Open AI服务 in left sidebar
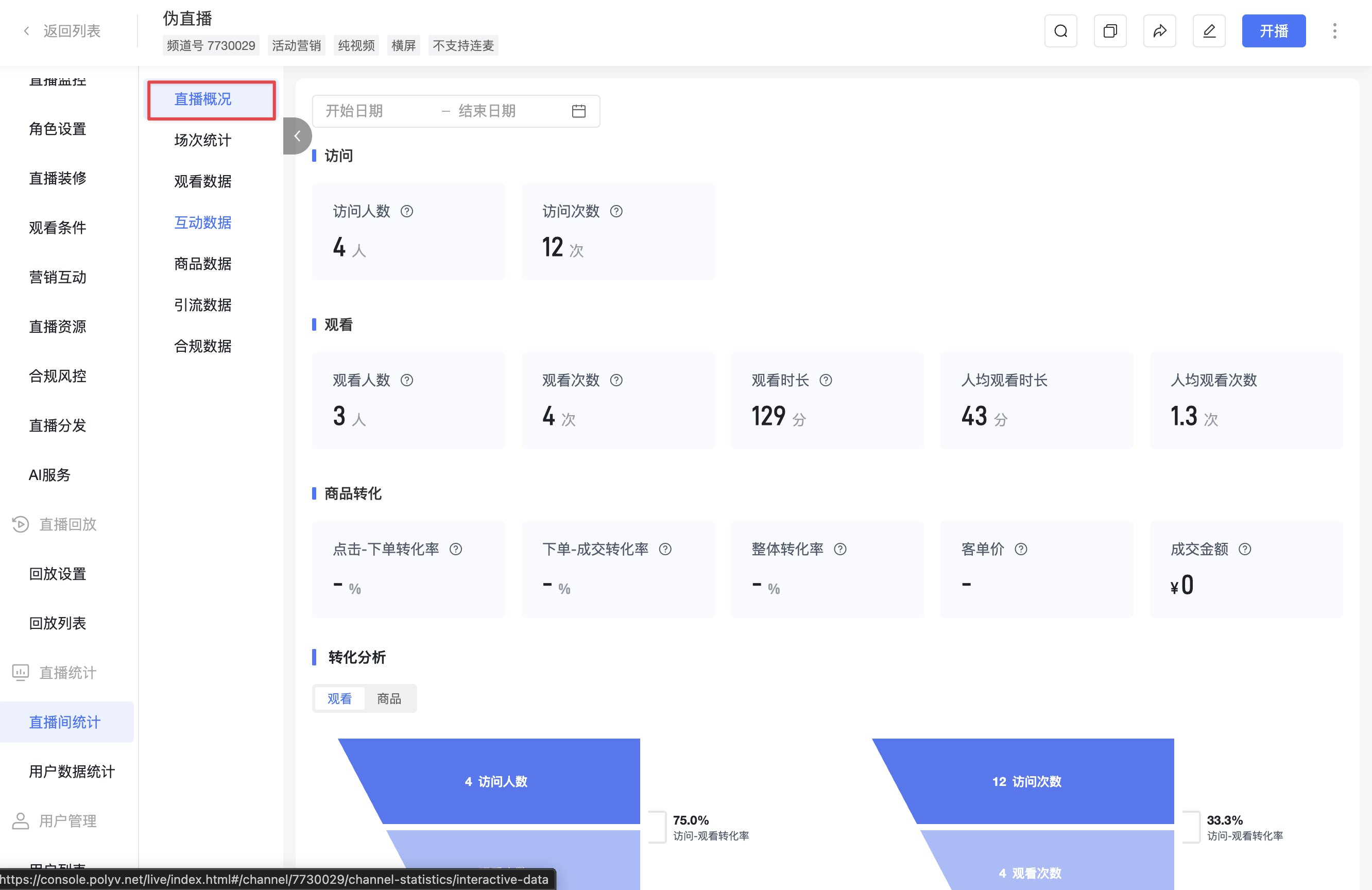Image resolution: width=1372 pixels, height=890 pixels. coord(49,475)
